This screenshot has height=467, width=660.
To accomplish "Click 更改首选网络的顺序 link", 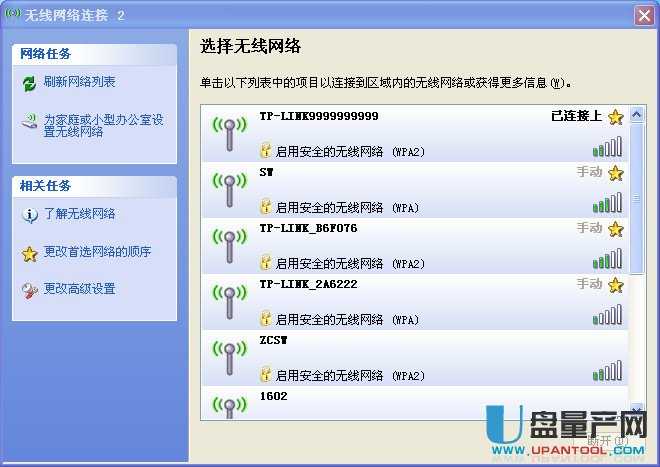I will tap(97, 252).
